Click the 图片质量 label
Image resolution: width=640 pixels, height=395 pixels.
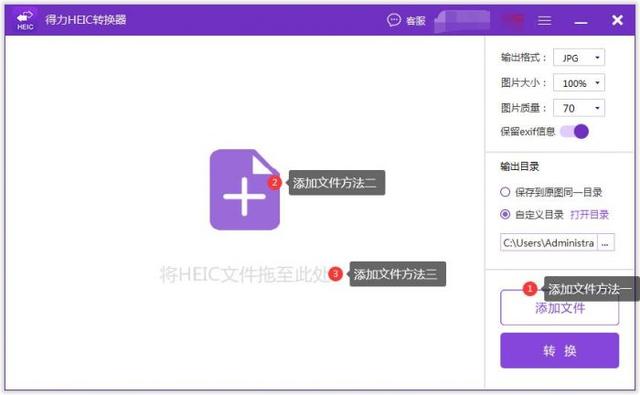[523, 108]
